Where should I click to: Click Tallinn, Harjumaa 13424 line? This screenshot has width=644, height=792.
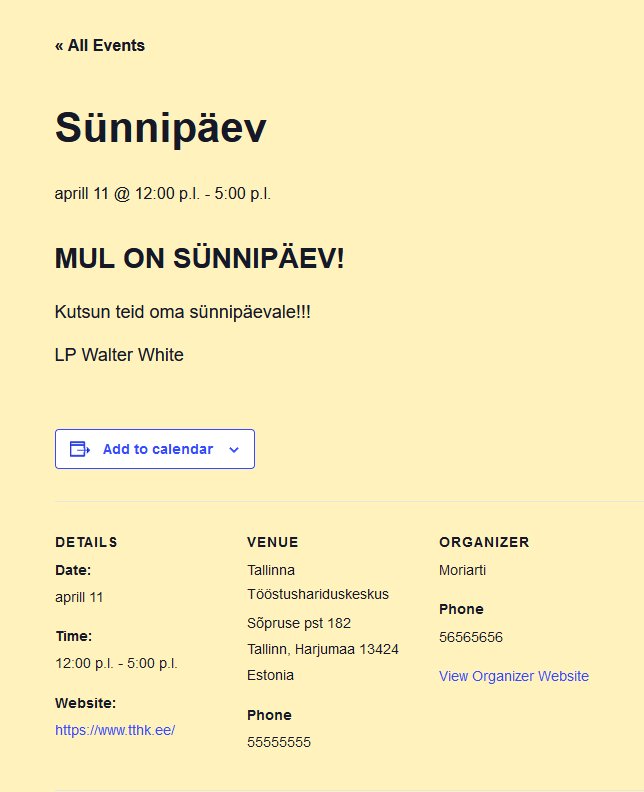tap(323, 649)
